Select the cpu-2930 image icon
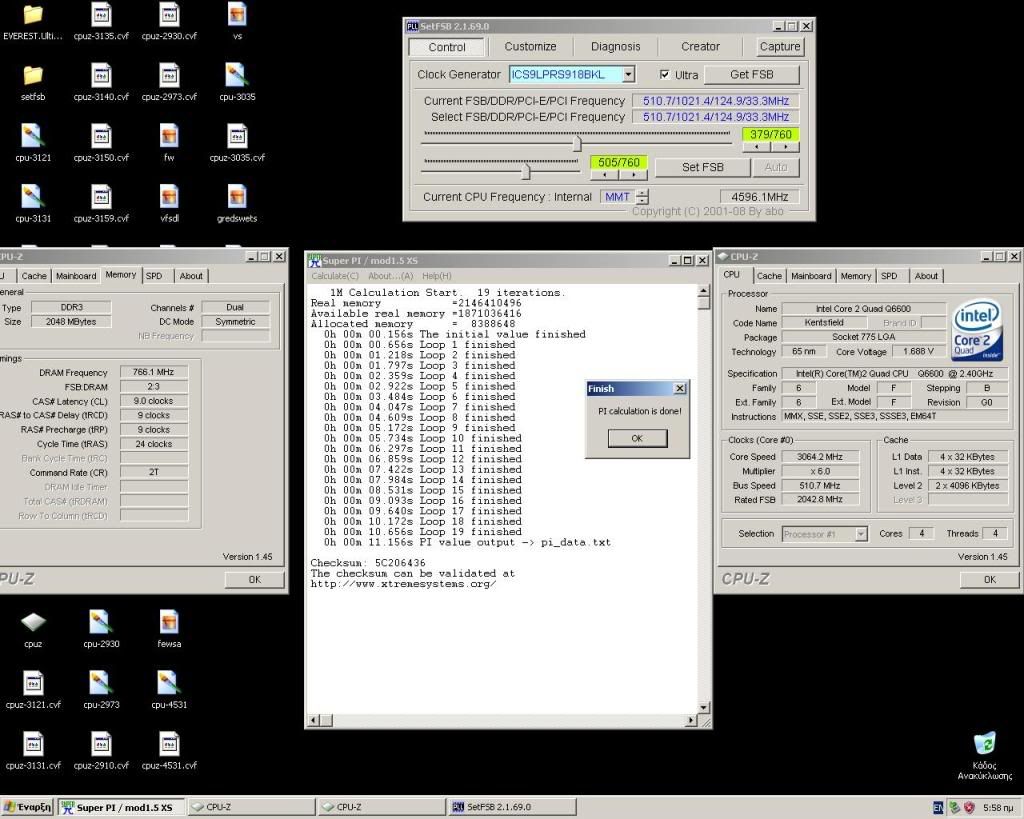 101,622
